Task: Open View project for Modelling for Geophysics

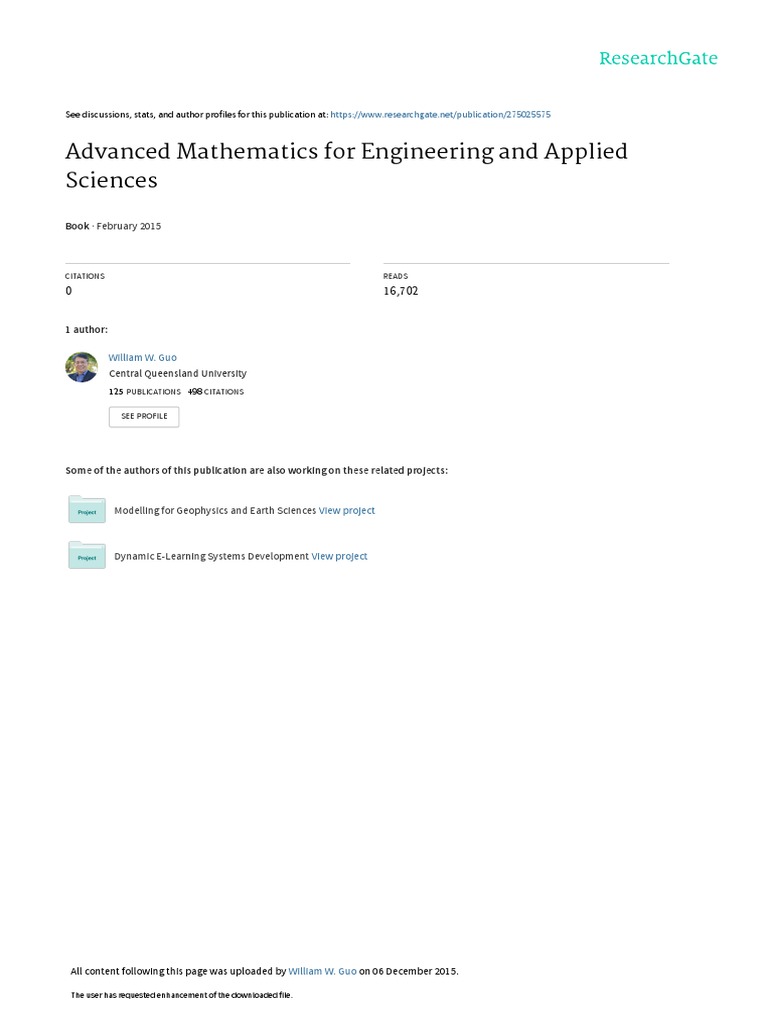Action: [347, 511]
